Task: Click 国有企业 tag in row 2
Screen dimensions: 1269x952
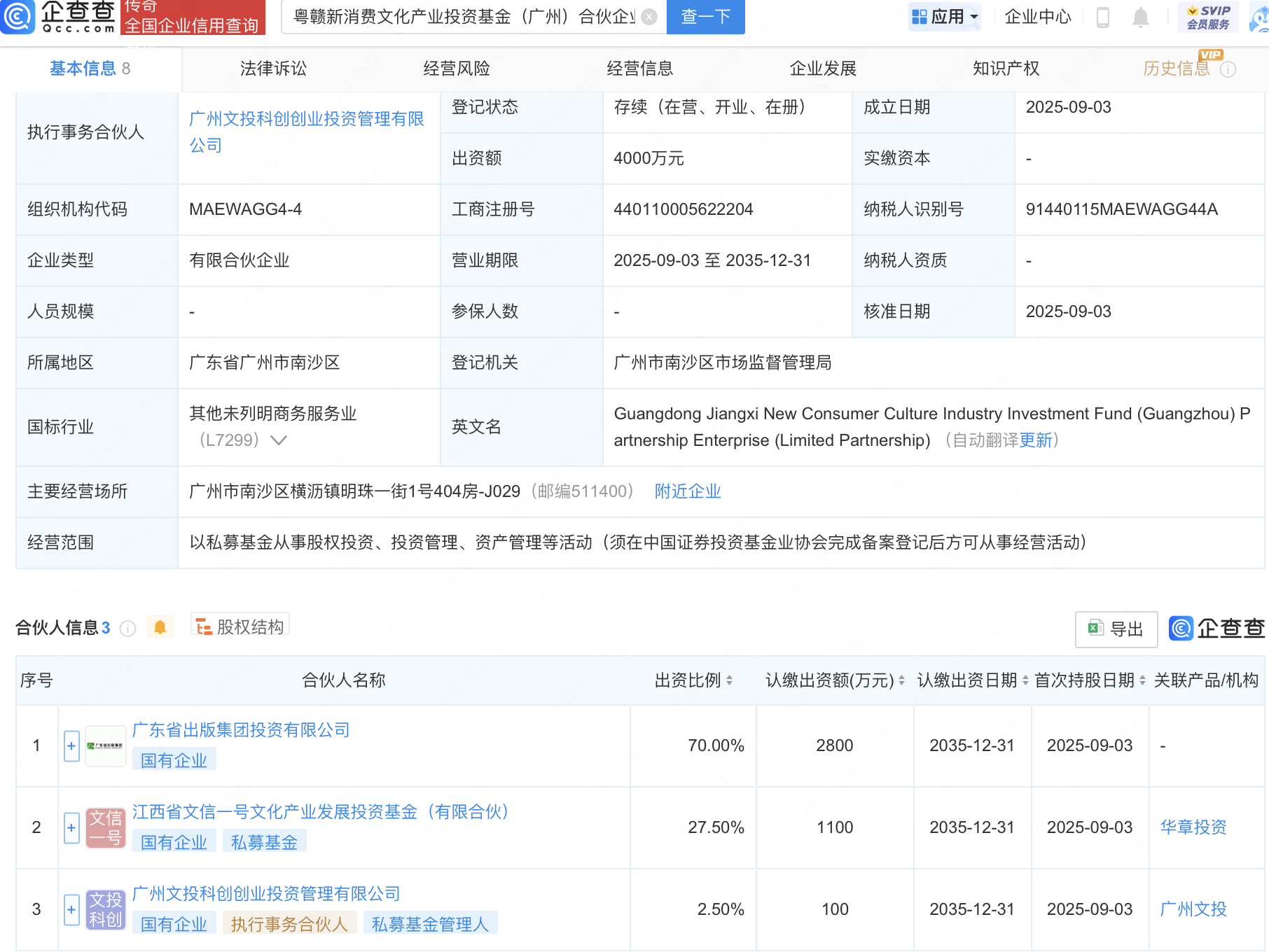Action: (x=174, y=842)
